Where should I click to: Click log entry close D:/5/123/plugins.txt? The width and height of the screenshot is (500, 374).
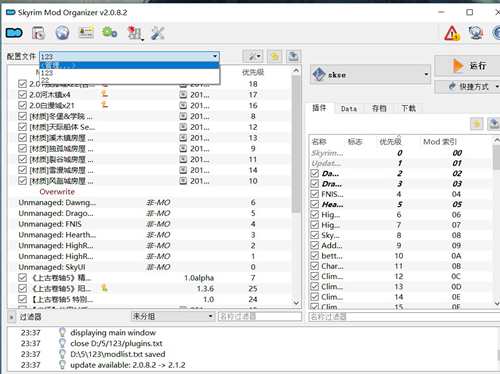coord(116,343)
